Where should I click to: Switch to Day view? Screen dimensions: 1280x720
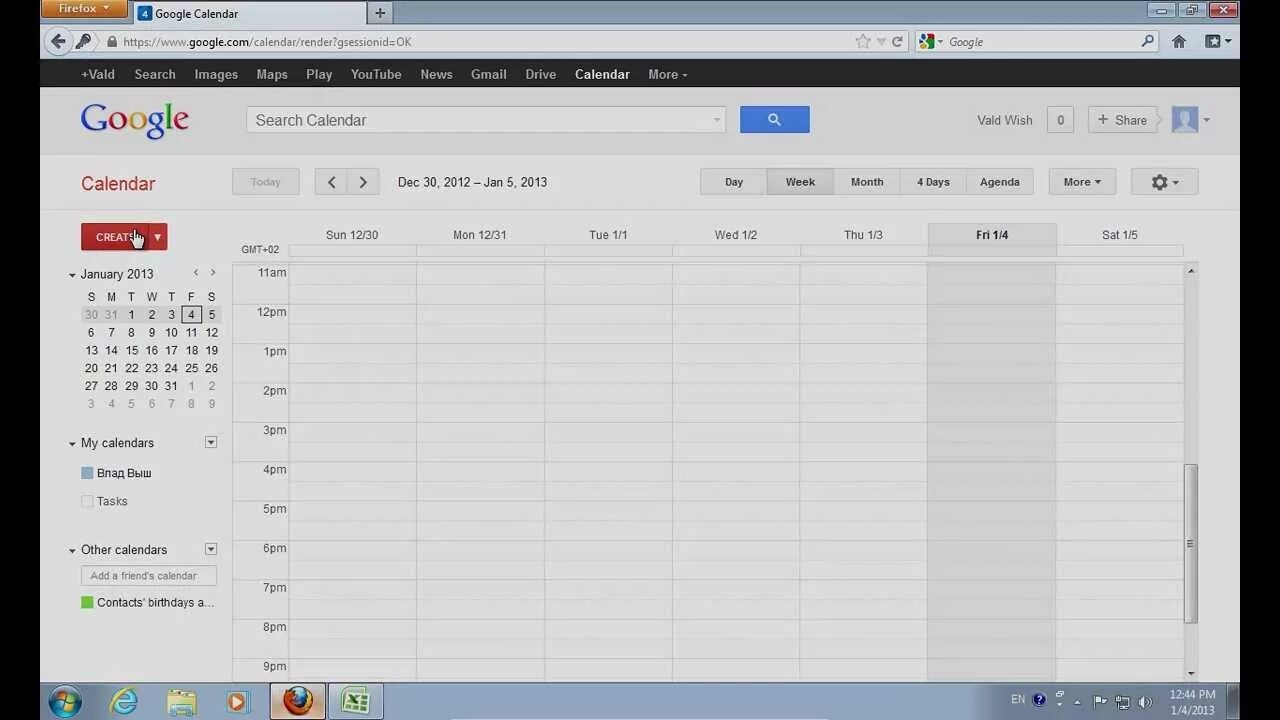tap(734, 182)
